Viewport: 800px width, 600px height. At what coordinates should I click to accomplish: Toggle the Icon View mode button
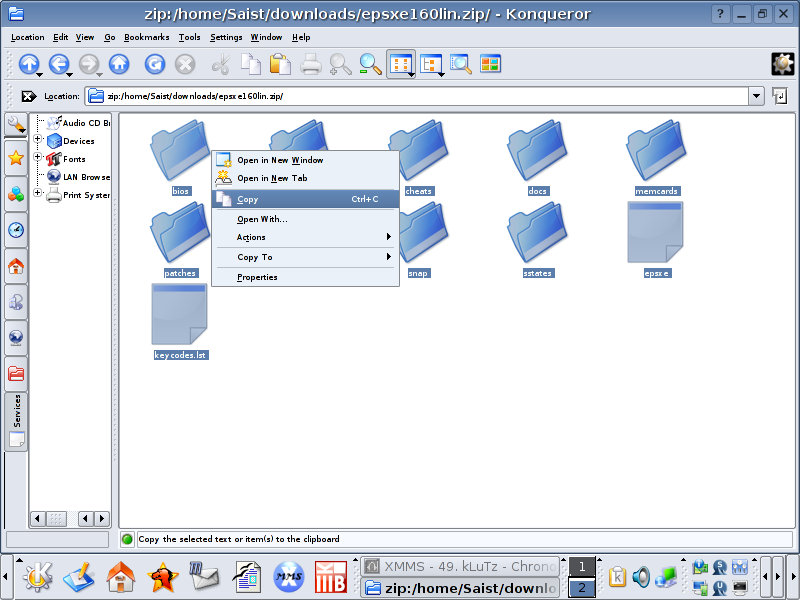(x=401, y=64)
